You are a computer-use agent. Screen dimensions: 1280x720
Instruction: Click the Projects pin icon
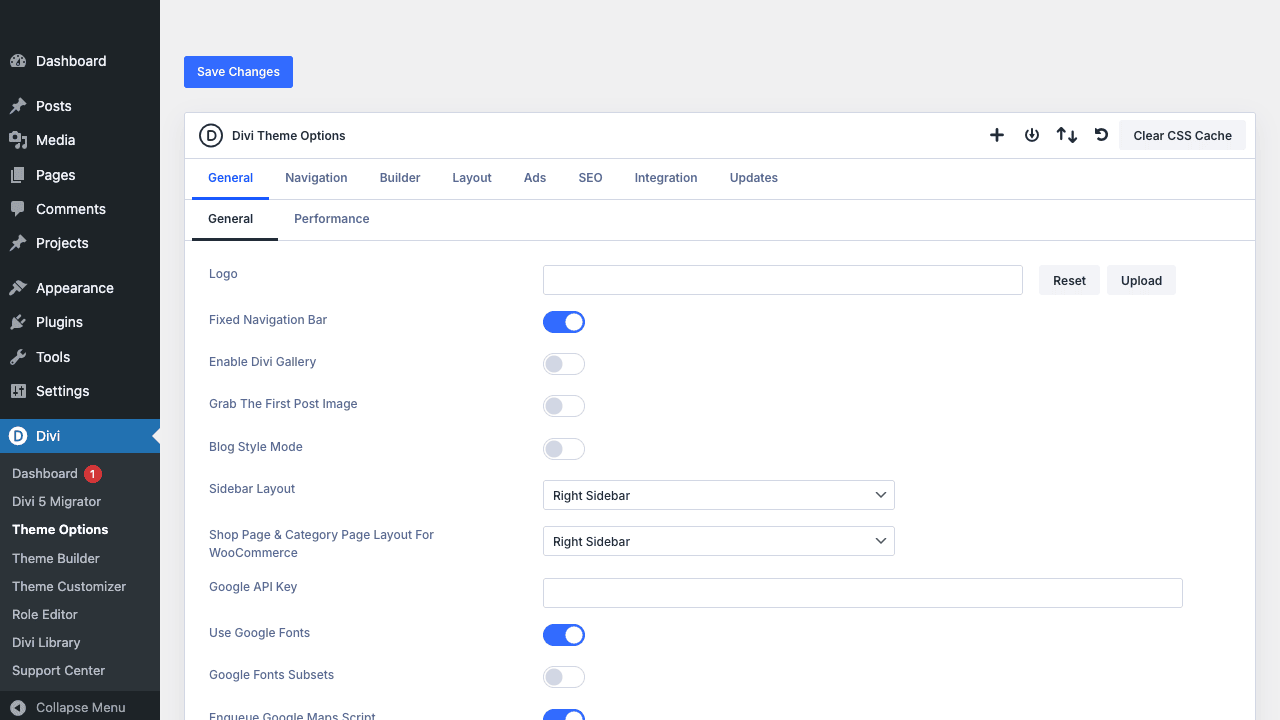tap(18, 243)
